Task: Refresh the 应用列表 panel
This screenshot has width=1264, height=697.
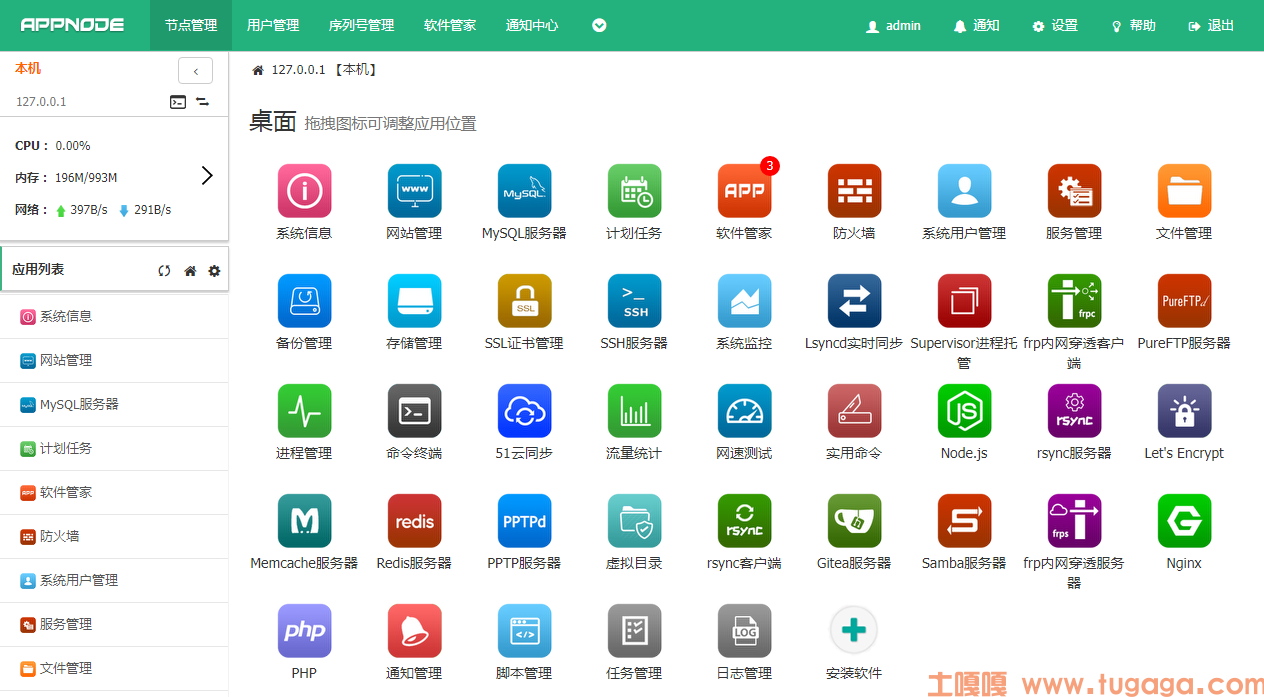Action: (x=164, y=271)
